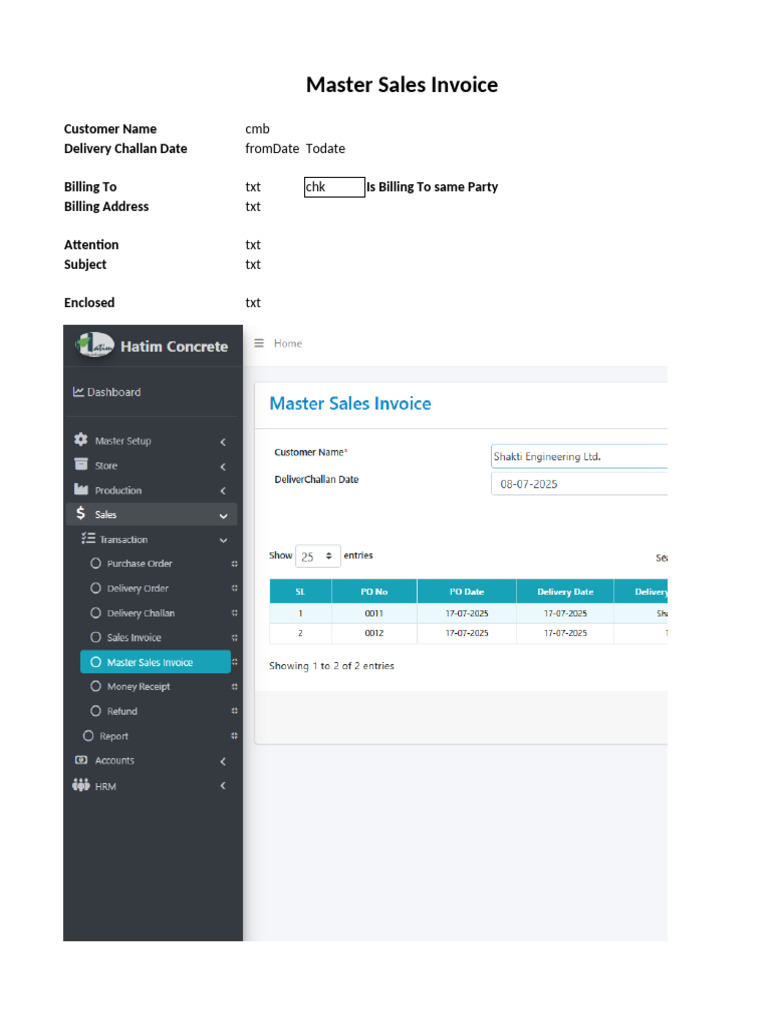
Task: Click circle icon beside Money Receipt
Action: [96, 686]
